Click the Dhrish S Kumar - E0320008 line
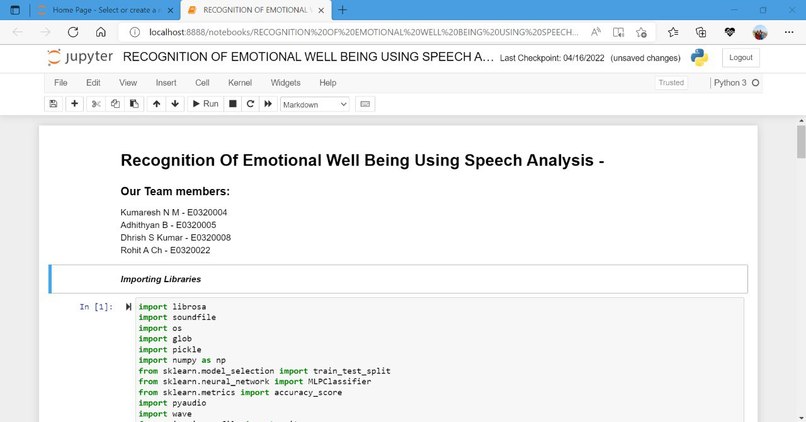This screenshot has width=806, height=422. [175, 237]
